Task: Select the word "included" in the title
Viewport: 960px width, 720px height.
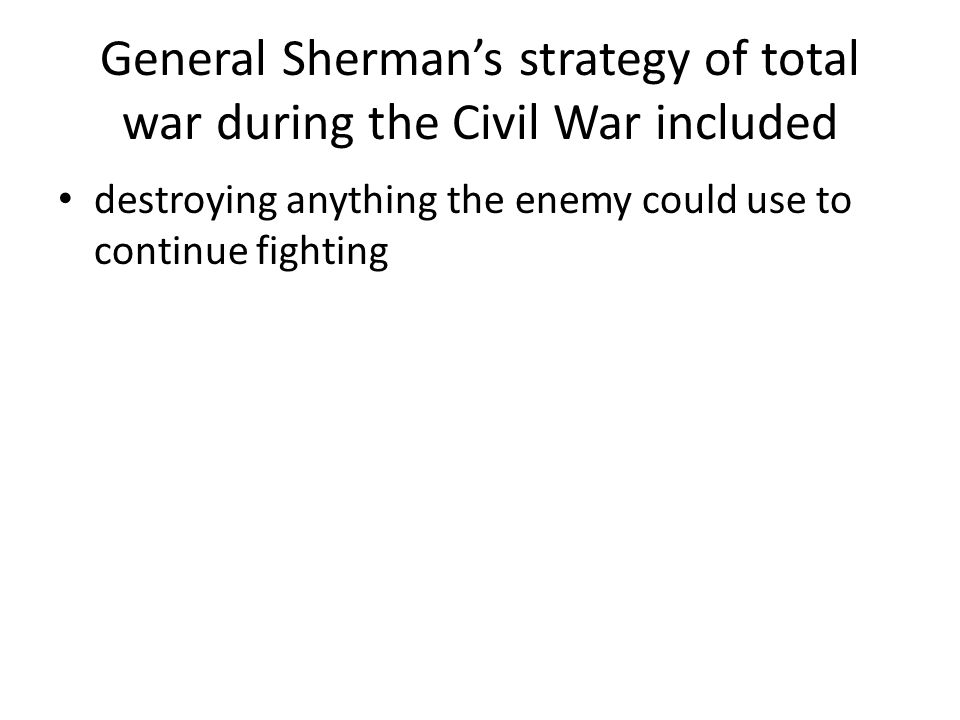Action: click(x=746, y=122)
